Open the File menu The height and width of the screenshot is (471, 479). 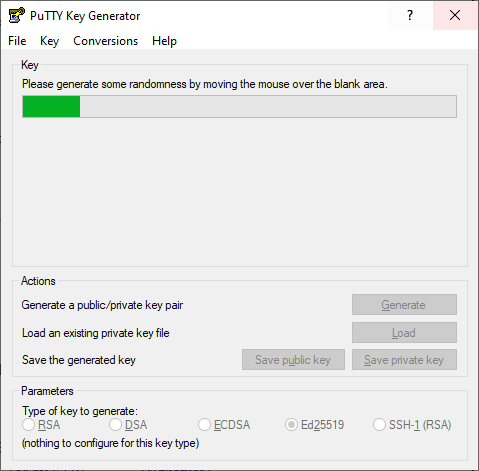tap(17, 41)
